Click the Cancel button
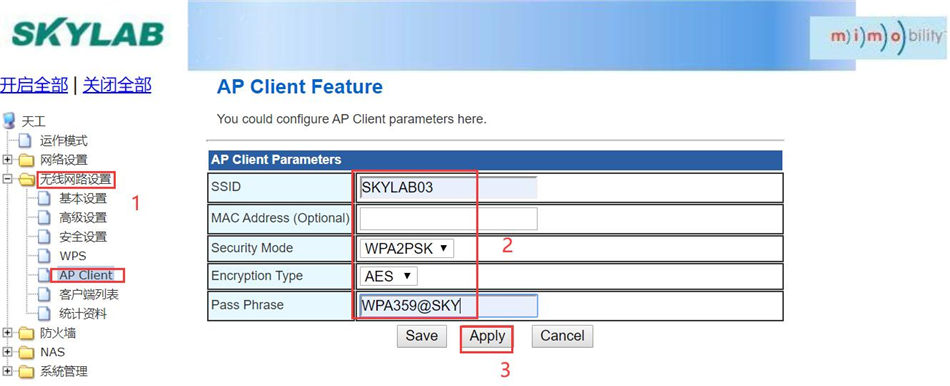Viewport: 950px width, 386px height. (x=562, y=336)
